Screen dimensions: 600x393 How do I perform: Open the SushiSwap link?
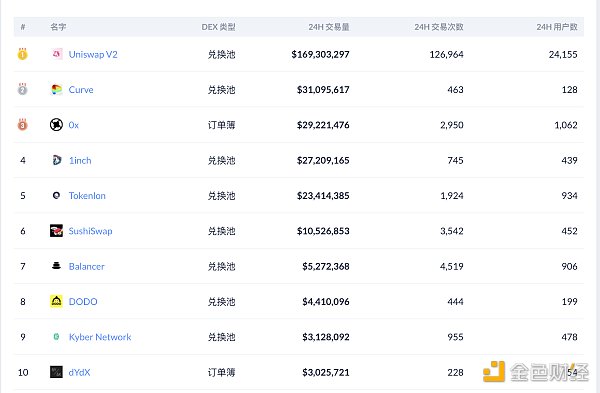click(90, 231)
